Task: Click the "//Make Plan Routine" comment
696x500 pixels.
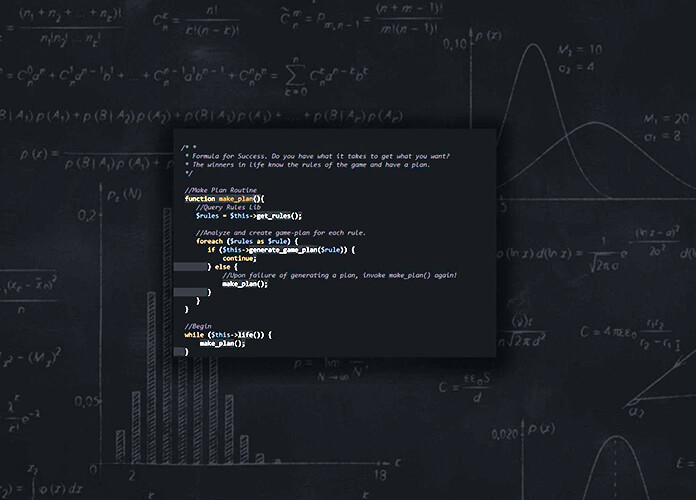Action: pos(221,190)
